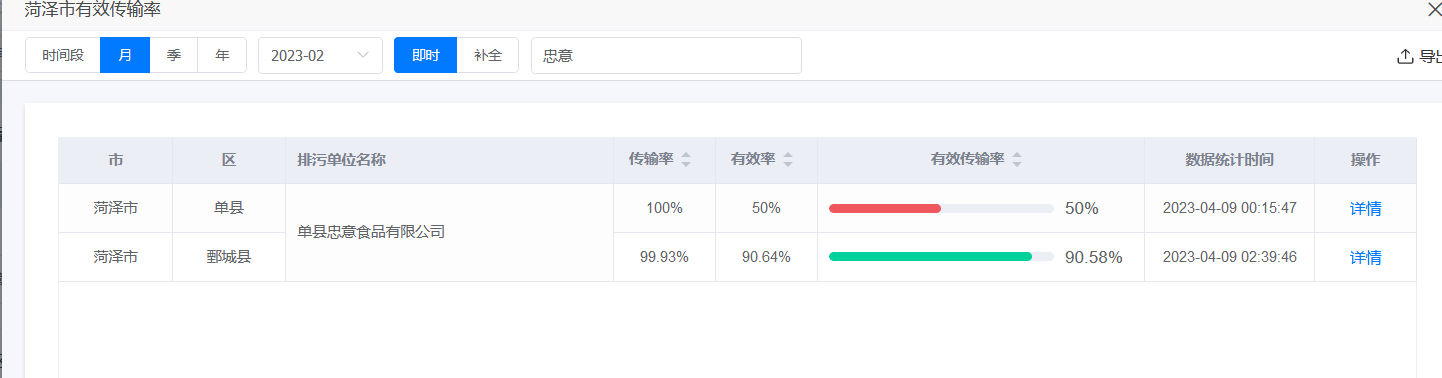The width and height of the screenshot is (1442, 378).
Task: Click the 忠意 search input field
Action: [x=666, y=55]
